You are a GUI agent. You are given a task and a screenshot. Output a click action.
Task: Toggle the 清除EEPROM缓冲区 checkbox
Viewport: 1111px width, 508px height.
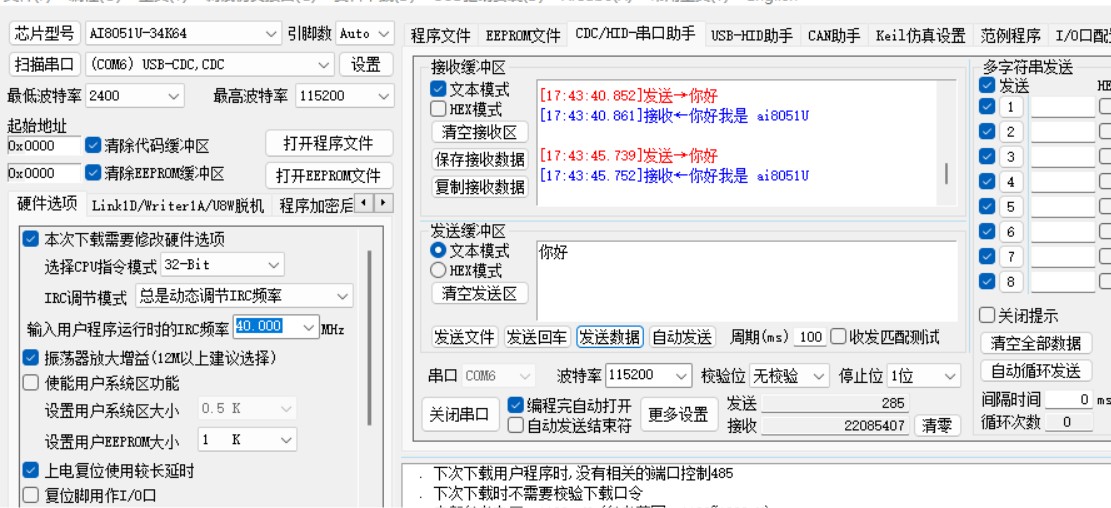click(x=93, y=172)
